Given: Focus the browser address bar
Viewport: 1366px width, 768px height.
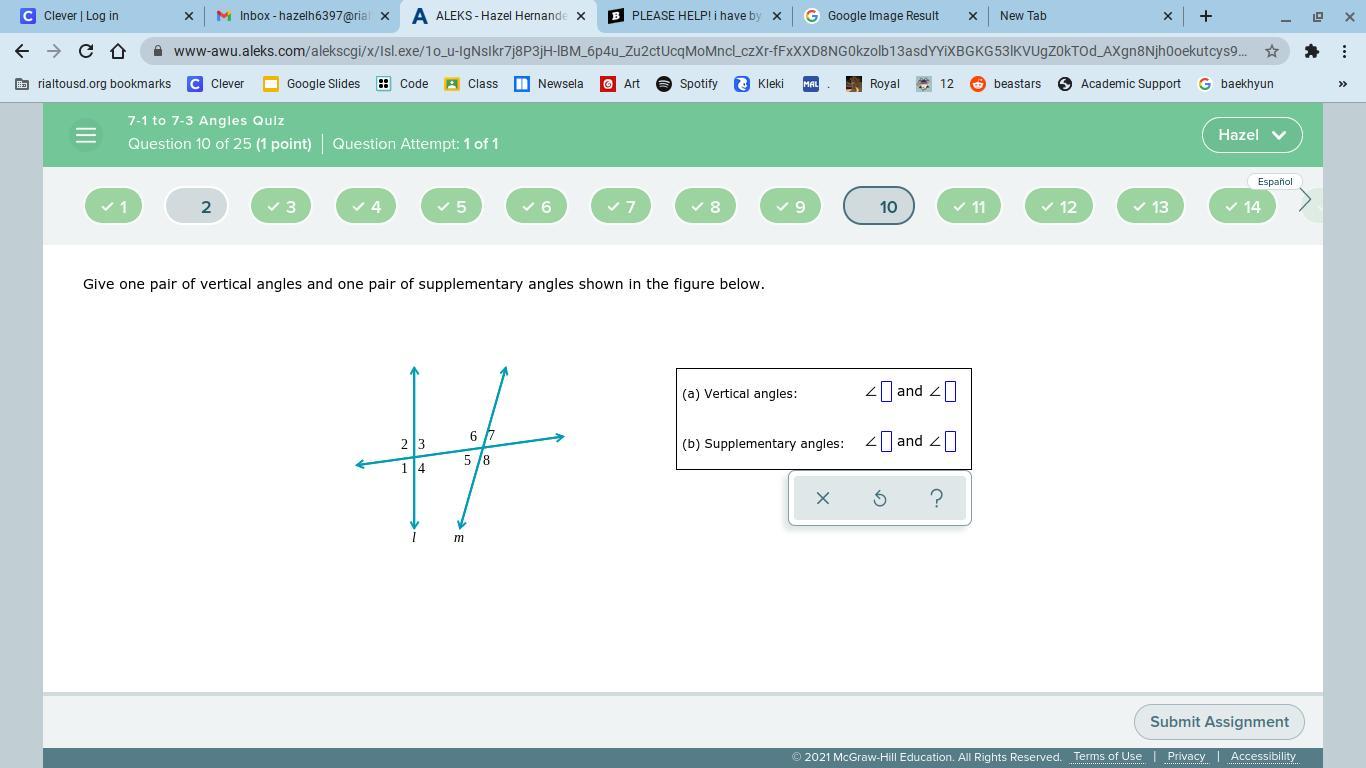Looking at the screenshot, I should (x=709, y=51).
